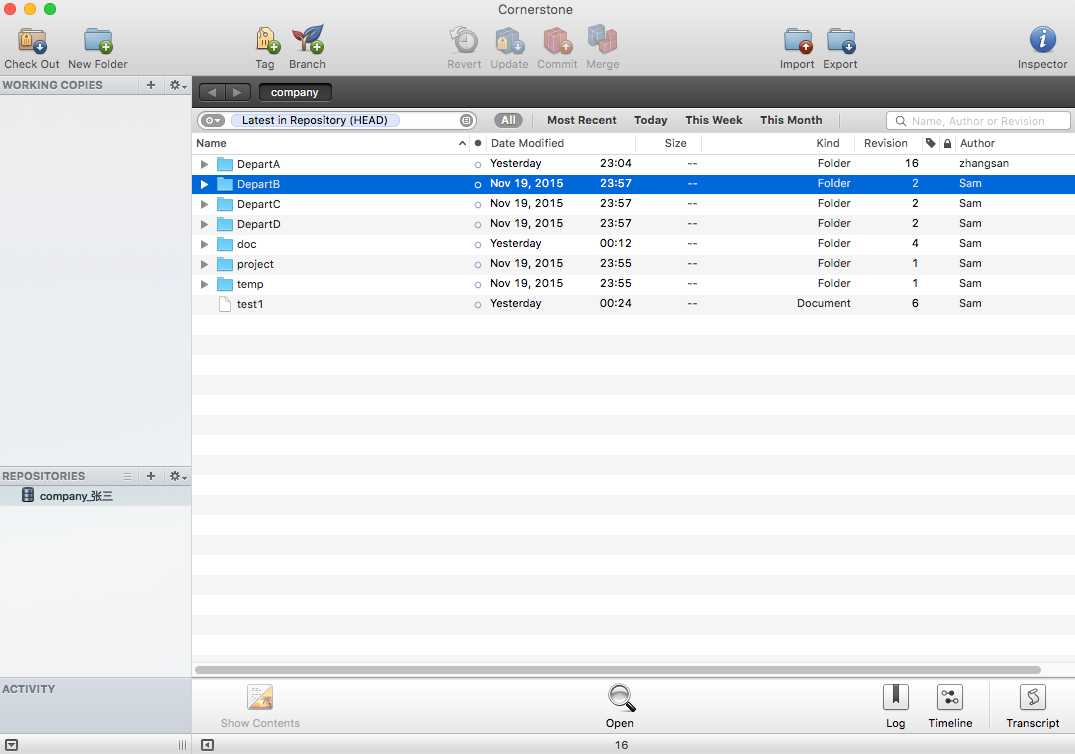The width and height of the screenshot is (1075, 754).
Task: Click the company path button
Action: 295,92
